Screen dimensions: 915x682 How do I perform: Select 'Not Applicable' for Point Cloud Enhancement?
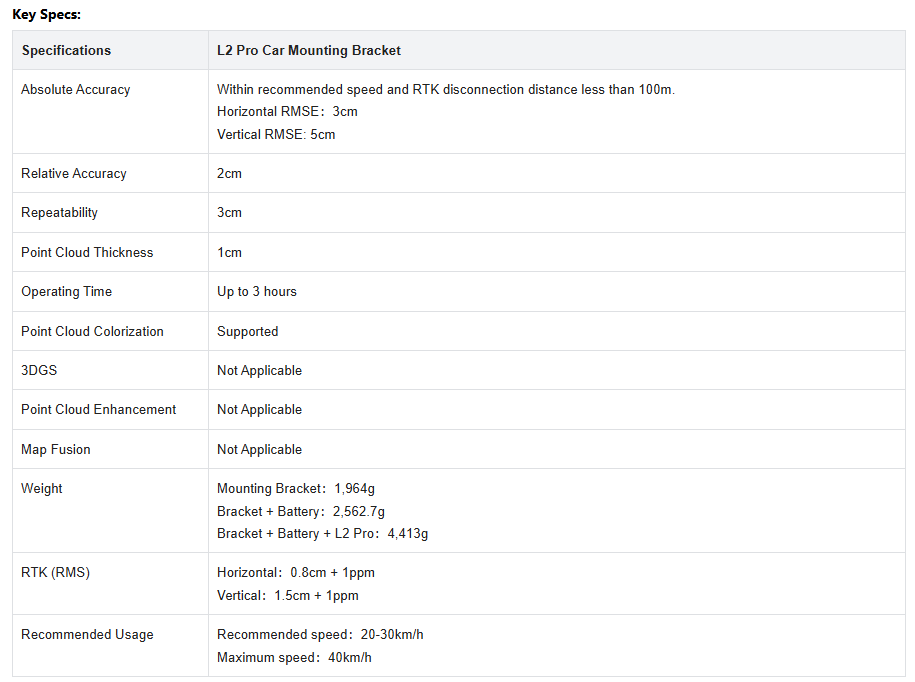[260, 410]
